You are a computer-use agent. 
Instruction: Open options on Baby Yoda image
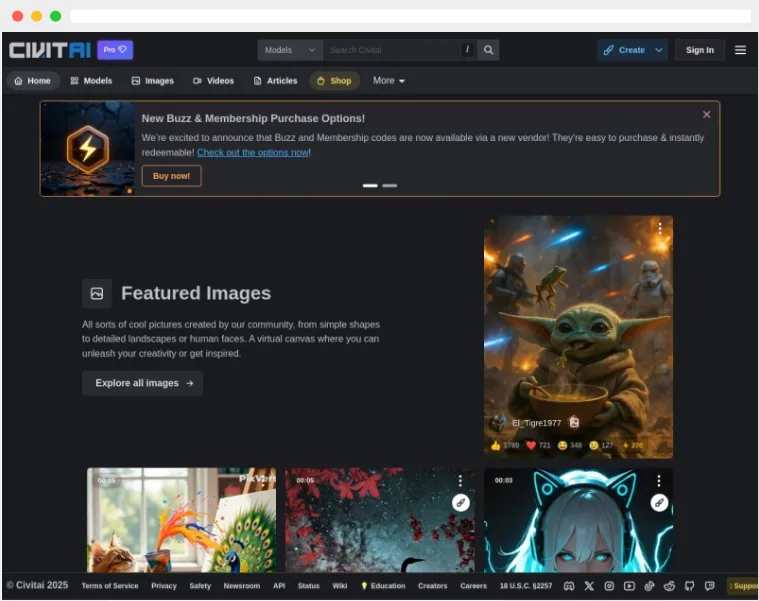tap(659, 228)
